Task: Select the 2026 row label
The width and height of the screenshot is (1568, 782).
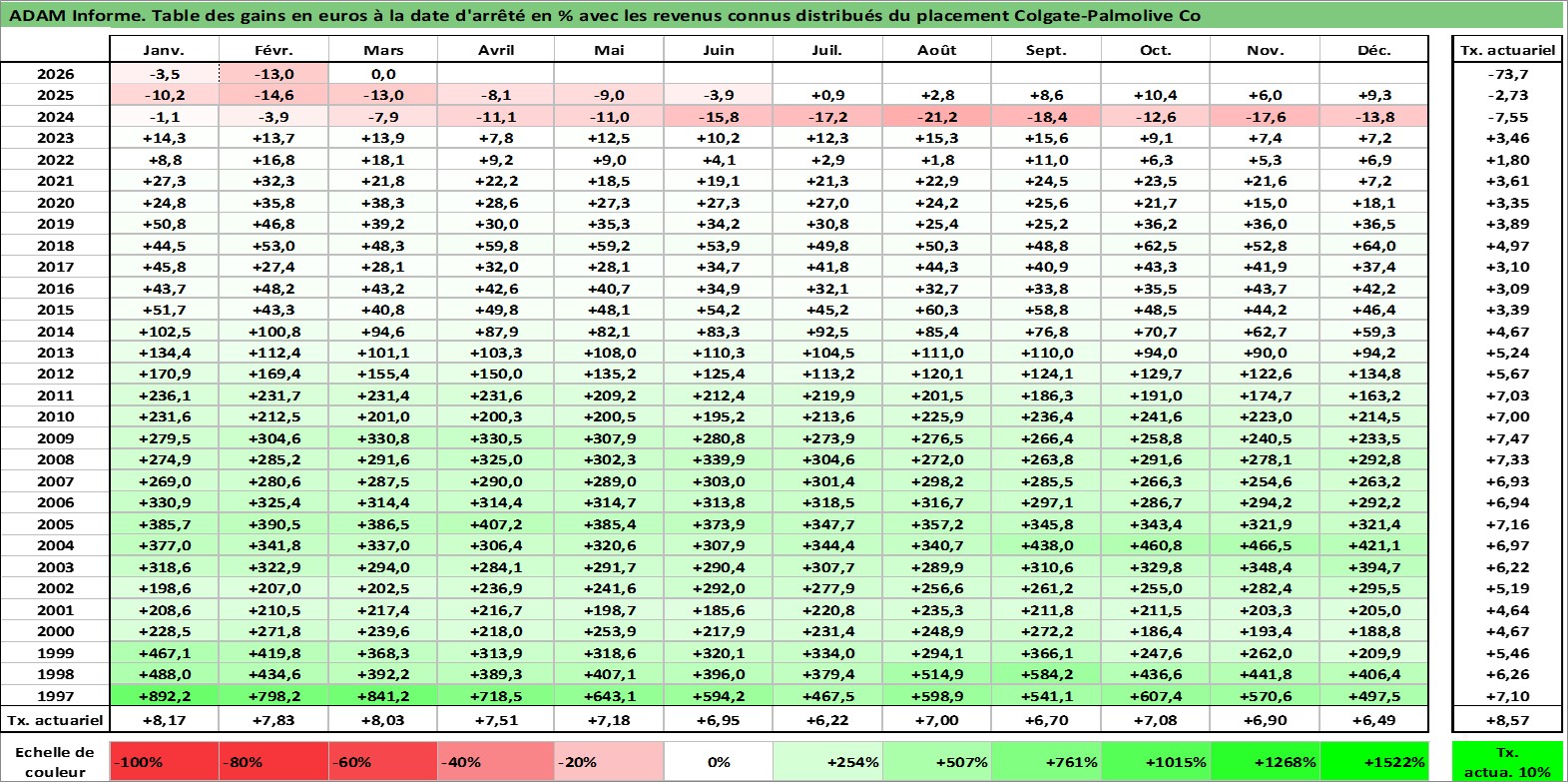Action: (x=55, y=74)
